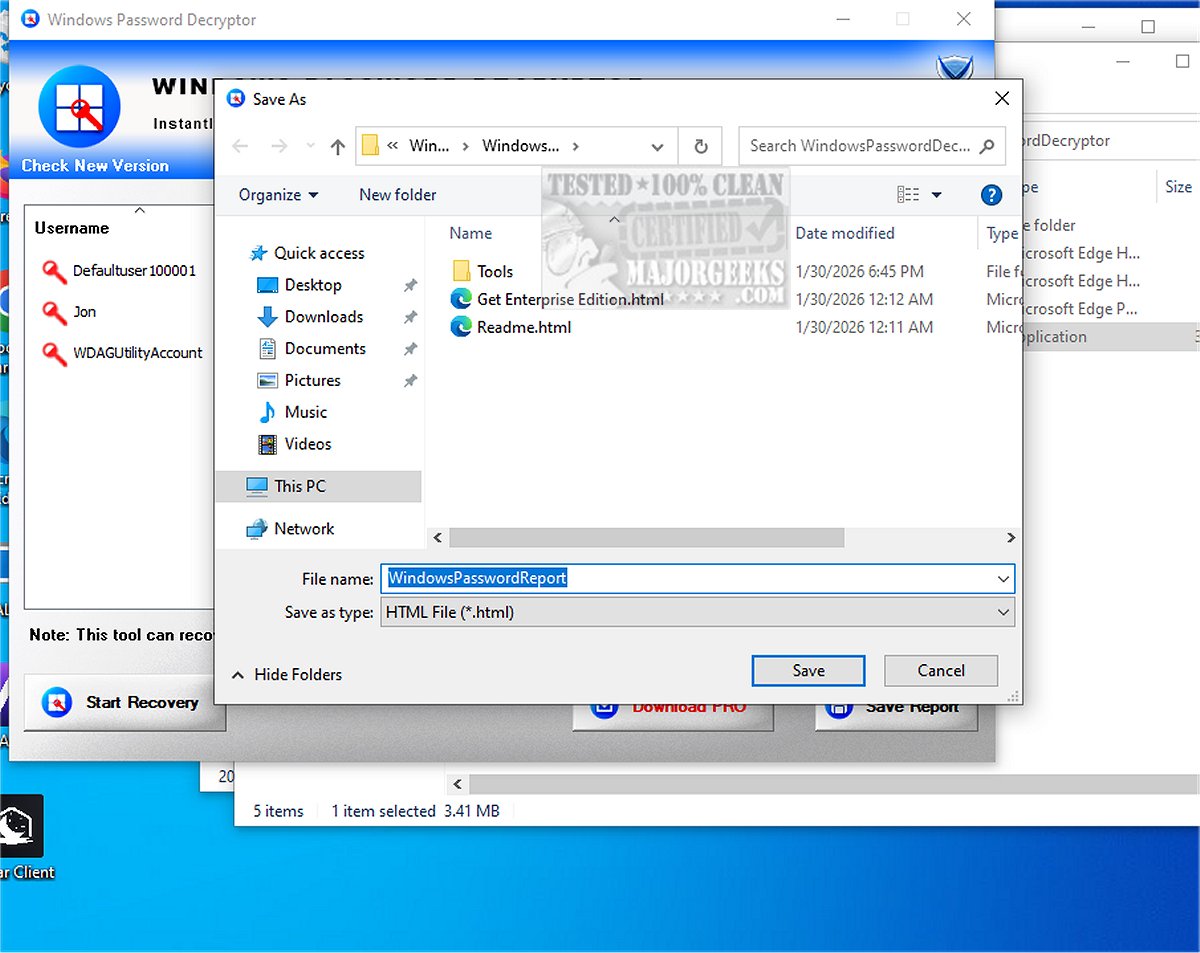Open the Save as type dropdown
Image resolution: width=1200 pixels, height=953 pixels.
[698, 612]
